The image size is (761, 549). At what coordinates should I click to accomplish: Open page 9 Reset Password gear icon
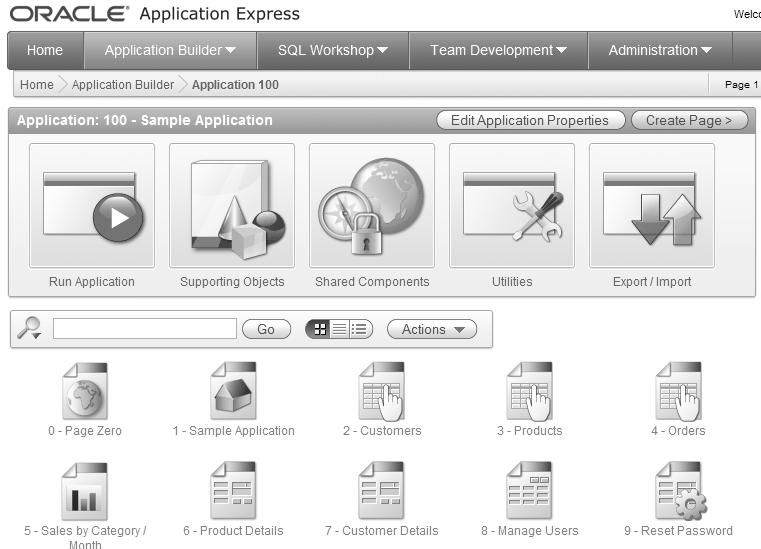680,491
